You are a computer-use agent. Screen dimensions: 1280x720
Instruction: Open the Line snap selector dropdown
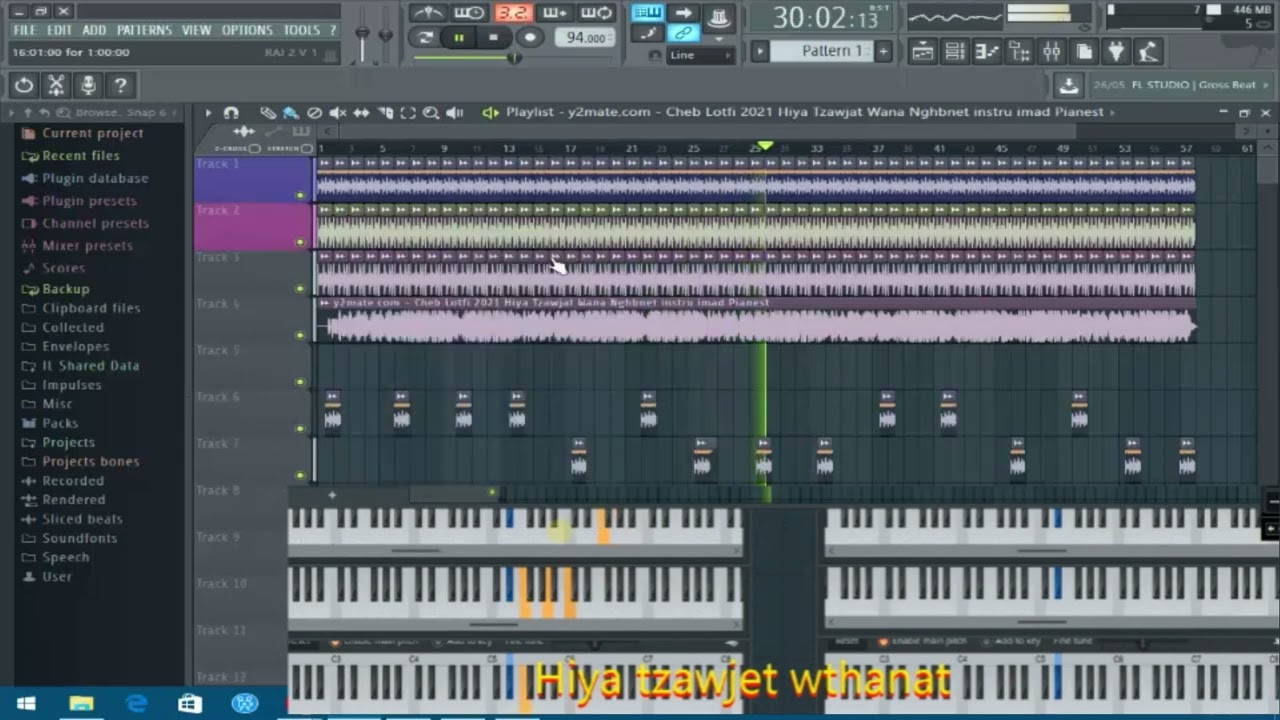(701, 55)
